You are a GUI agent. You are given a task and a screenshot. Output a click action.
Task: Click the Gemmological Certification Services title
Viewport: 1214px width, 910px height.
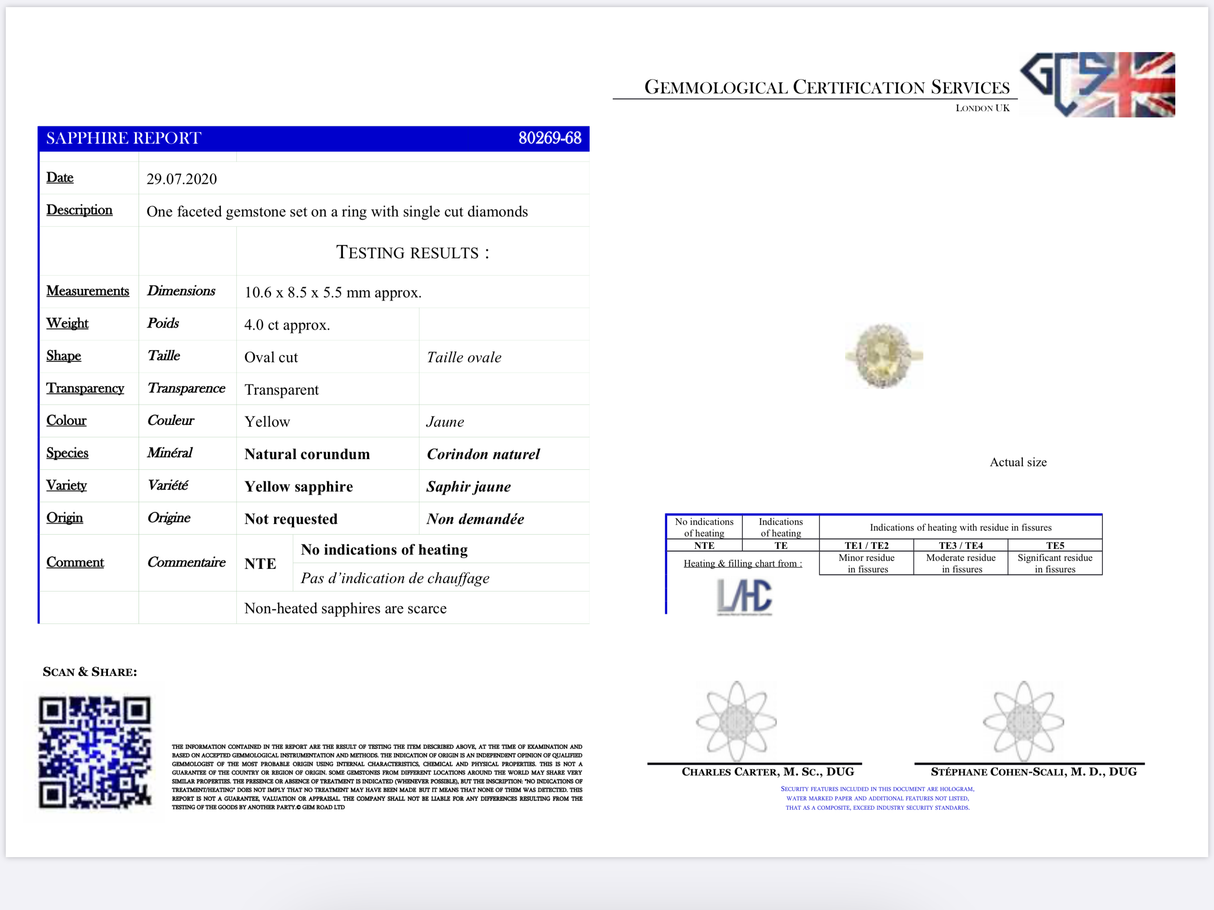tap(827, 88)
